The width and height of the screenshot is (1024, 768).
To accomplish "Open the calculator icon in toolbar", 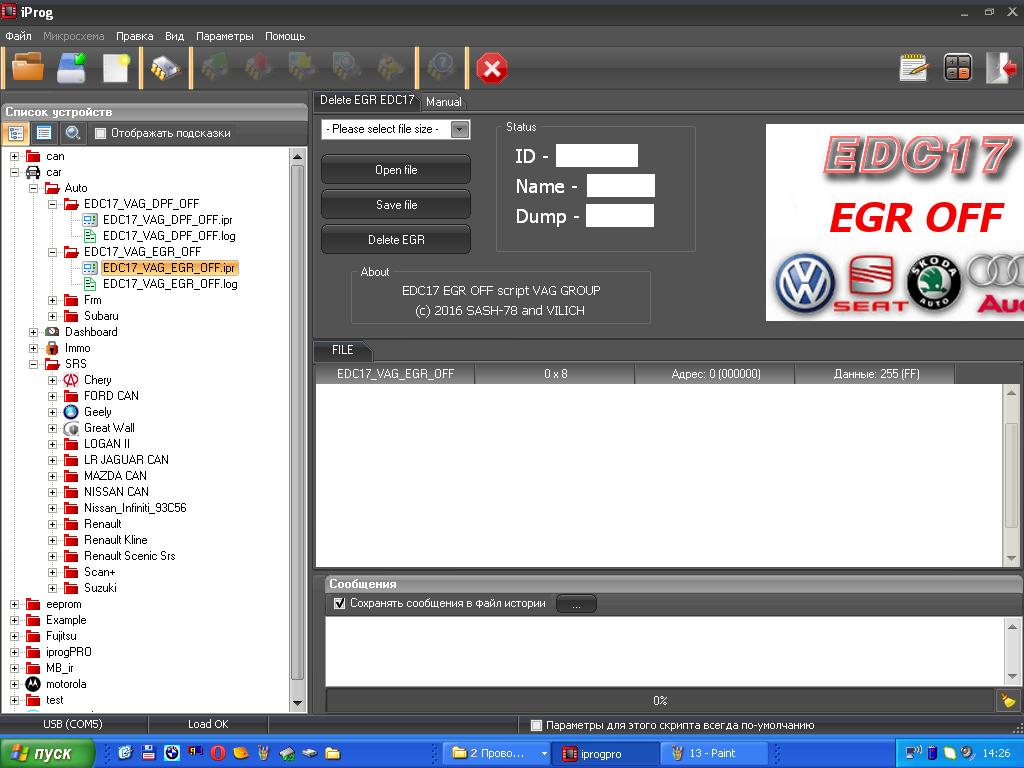I will (x=957, y=68).
